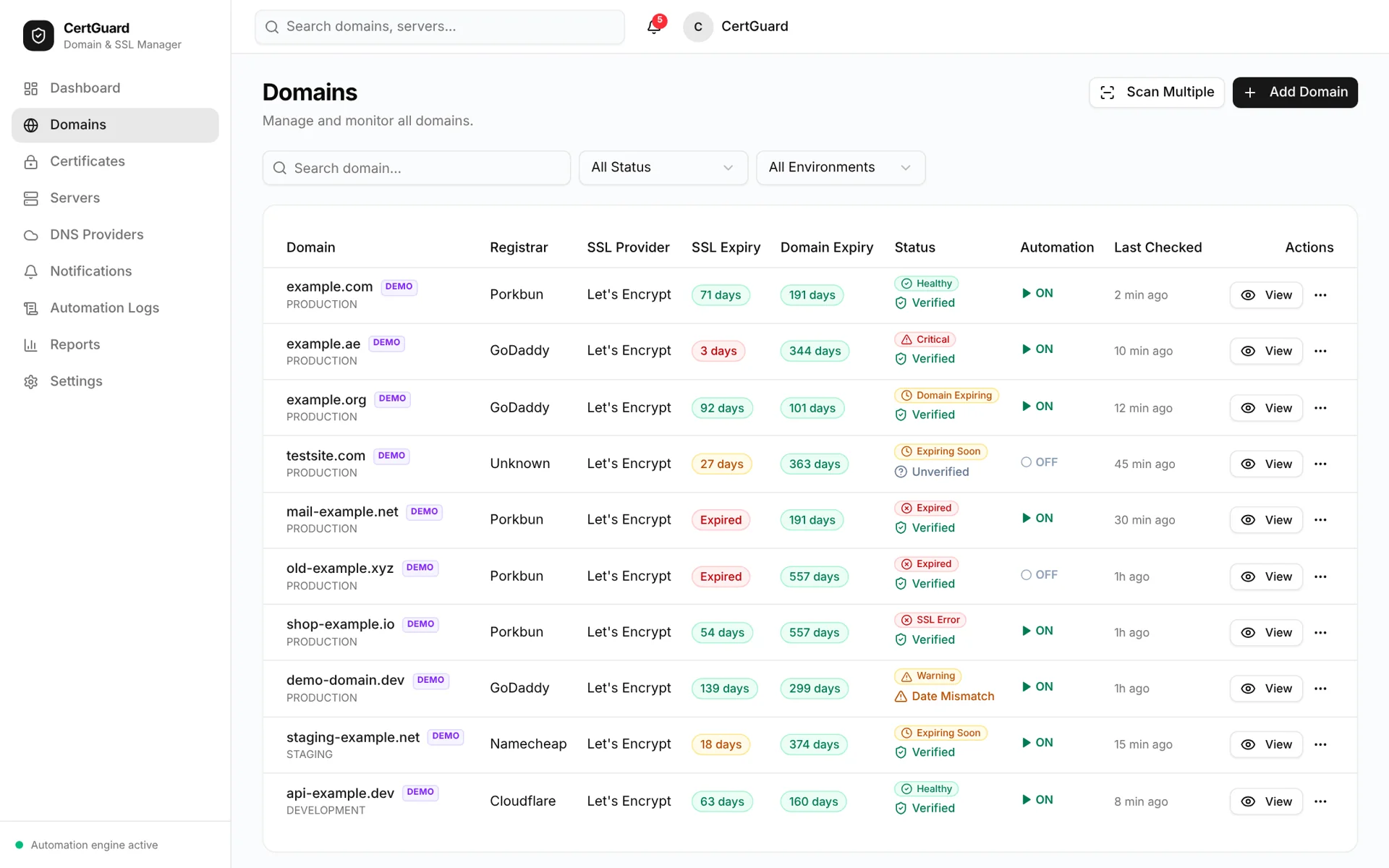Click the Add Domain button

coord(1295,93)
